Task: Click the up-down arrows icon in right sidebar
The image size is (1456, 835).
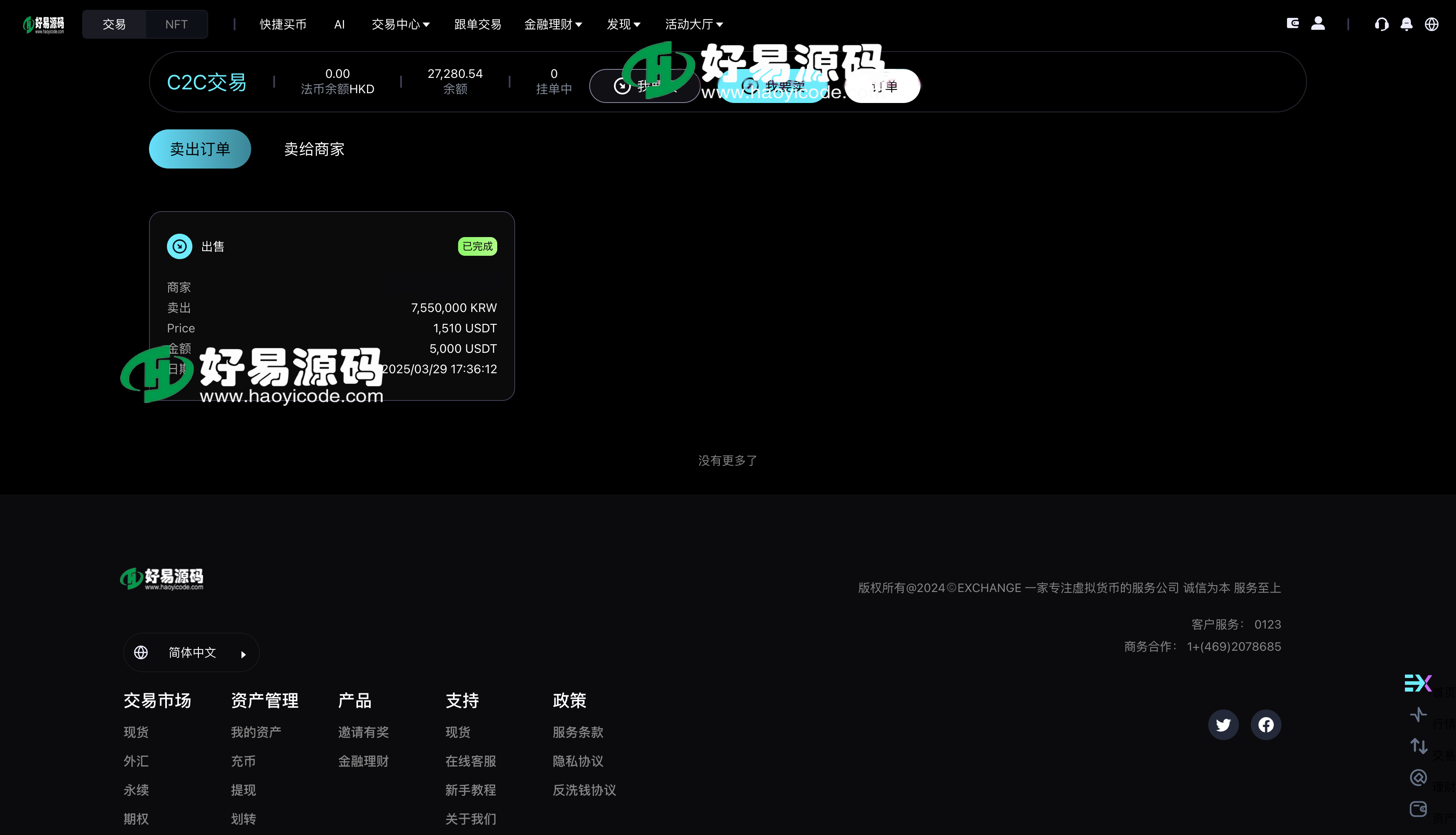Action: (x=1419, y=746)
